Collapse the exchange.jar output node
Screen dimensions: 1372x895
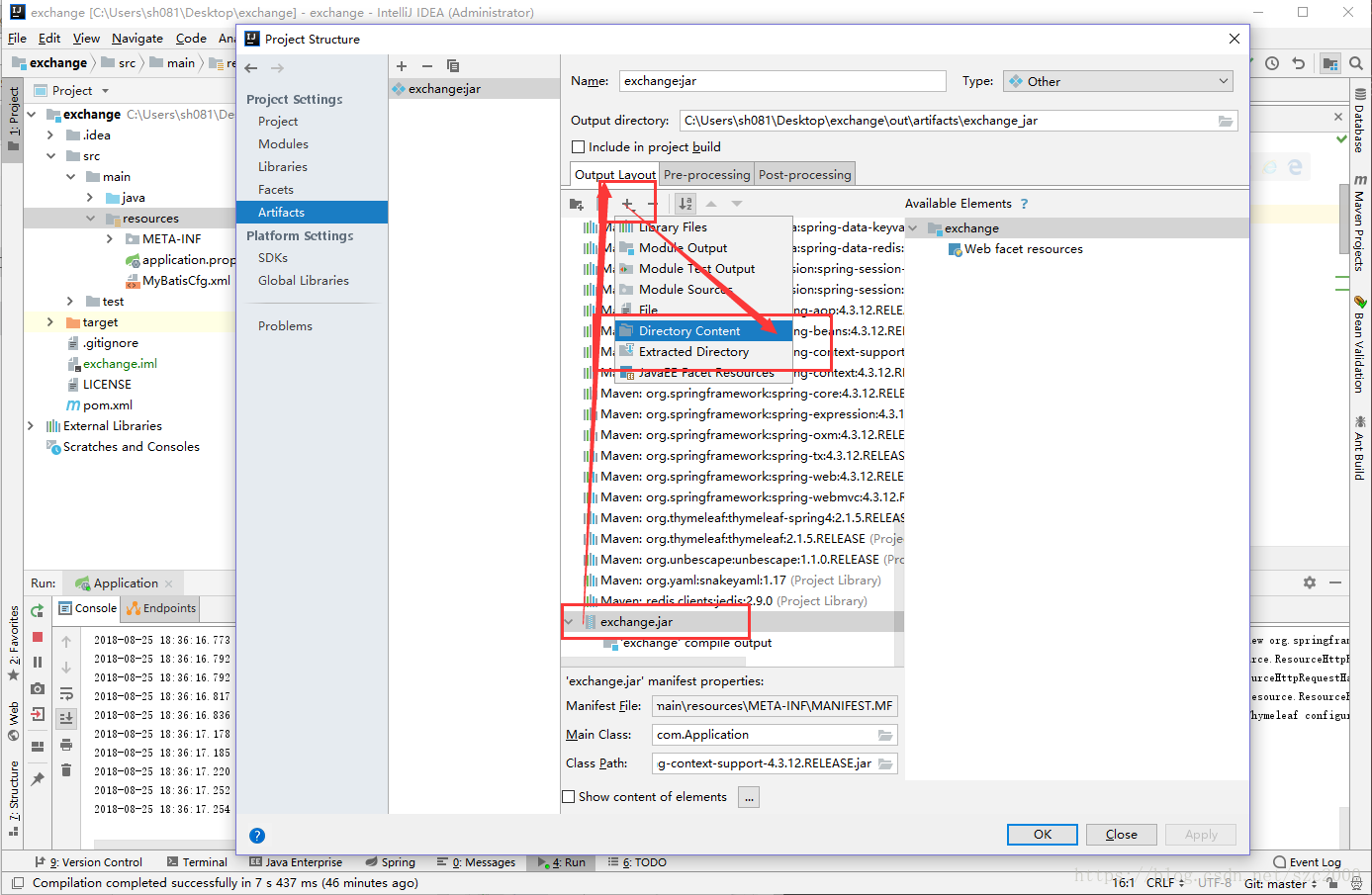tap(569, 622)
